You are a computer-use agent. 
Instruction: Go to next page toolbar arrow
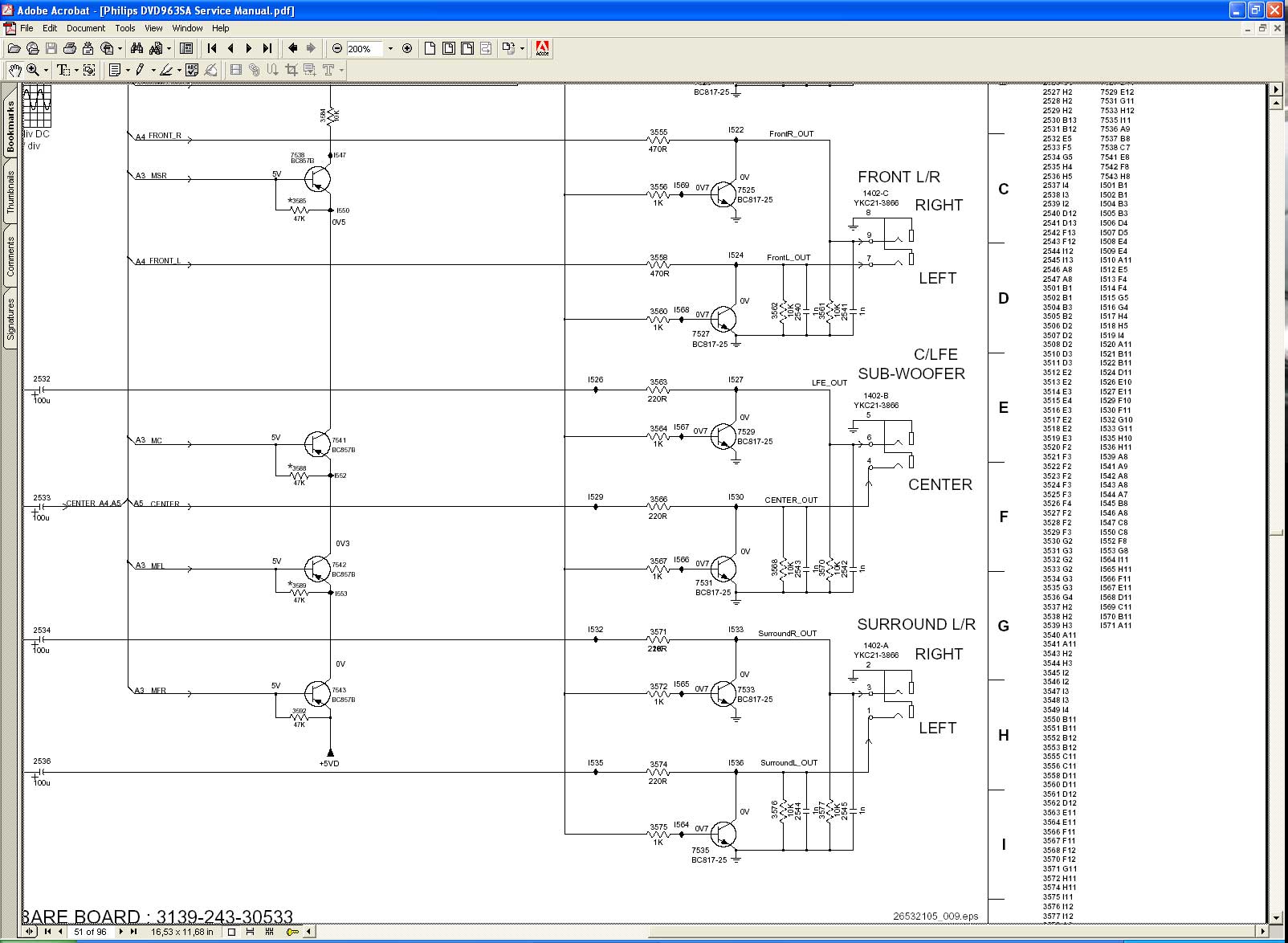pyautogui.click(x=249, y=48)
